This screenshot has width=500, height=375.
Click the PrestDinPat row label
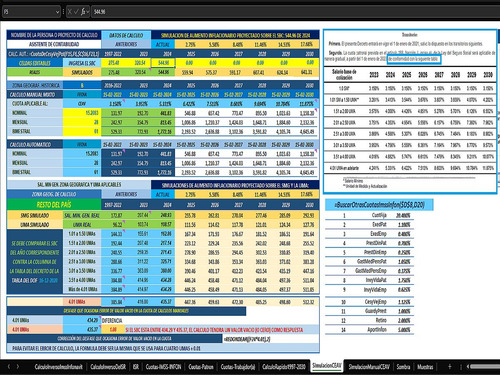376,243
